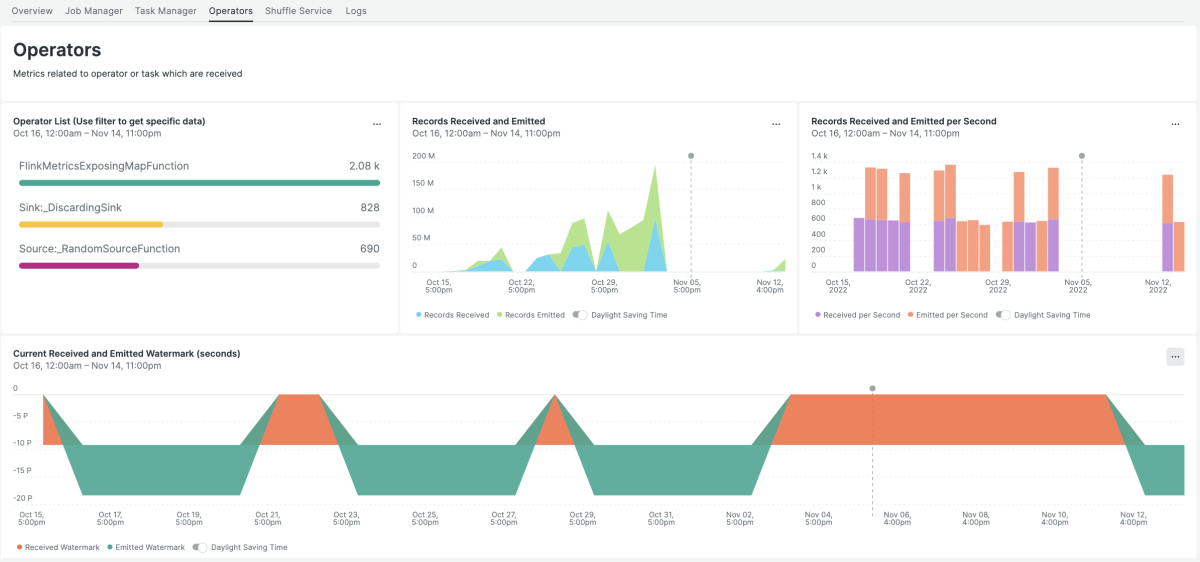Open the Task Manager tab
Viewport: 1200px width, 562px height.
pyautogui.click(x=165, y=11)
